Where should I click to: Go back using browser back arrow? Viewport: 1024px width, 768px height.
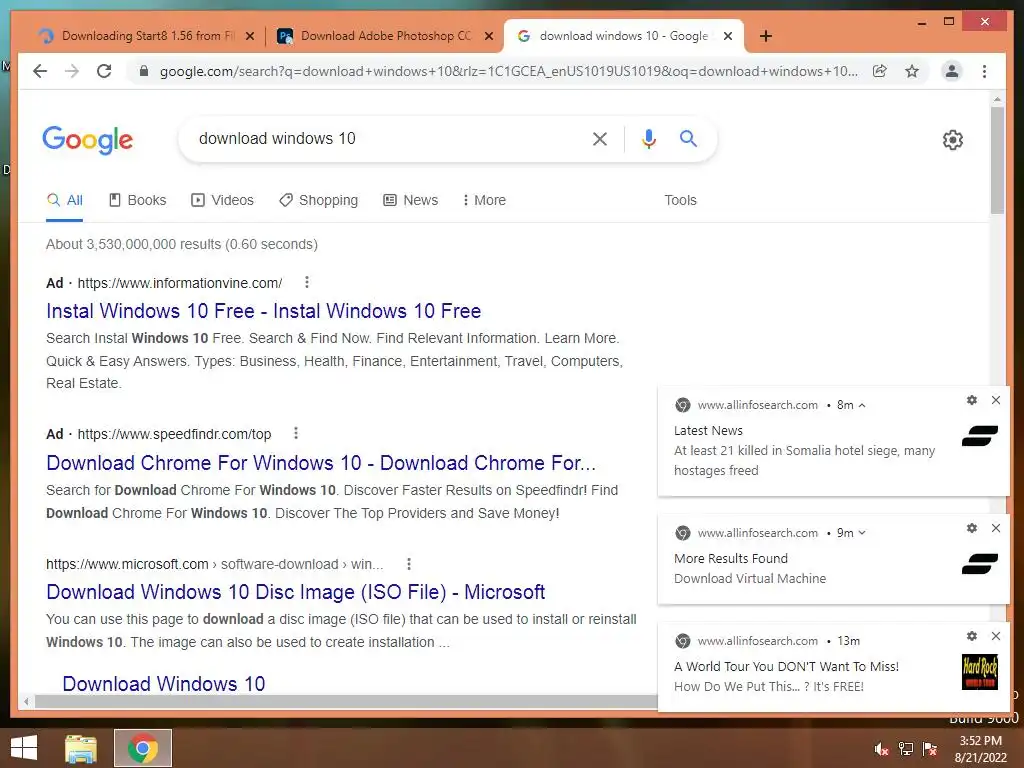click(x=40, y=71)
